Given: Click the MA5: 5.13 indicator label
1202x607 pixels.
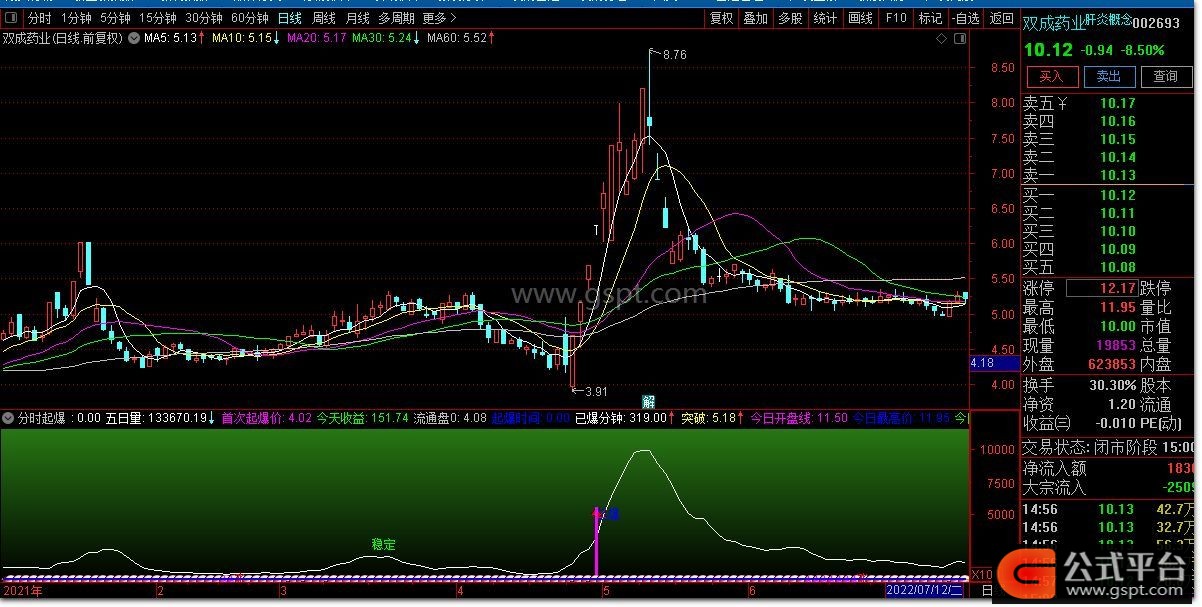Looking at the screenshot, I should click(x=171, y=38).
